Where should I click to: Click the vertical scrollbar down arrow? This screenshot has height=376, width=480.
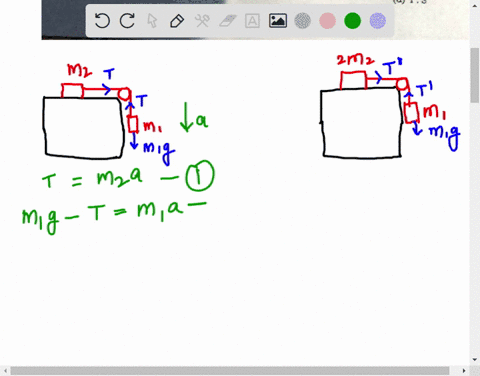pyautogui.click(x=475, y=360)
